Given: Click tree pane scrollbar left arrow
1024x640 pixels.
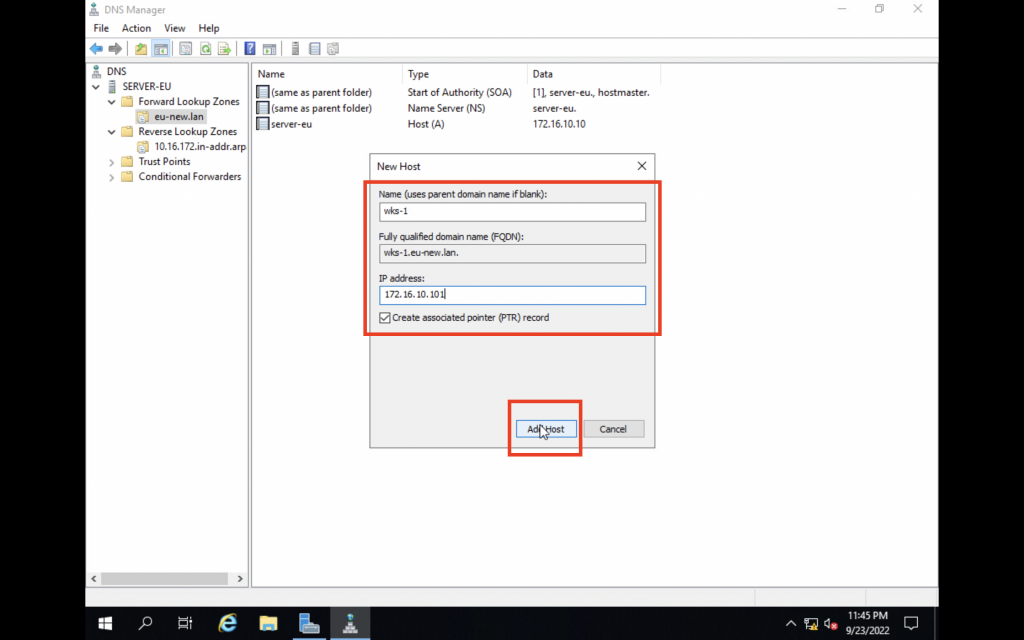Looking at the screenshot, I should (x=94, y=579).
